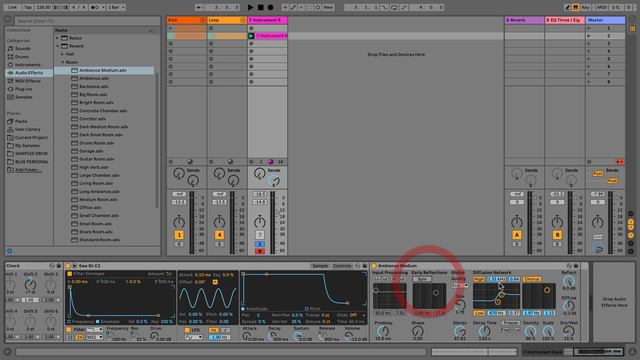Open the 1 Bar quantization dropdown
This screenshot has width=640, height=360.
click(116, 7)
